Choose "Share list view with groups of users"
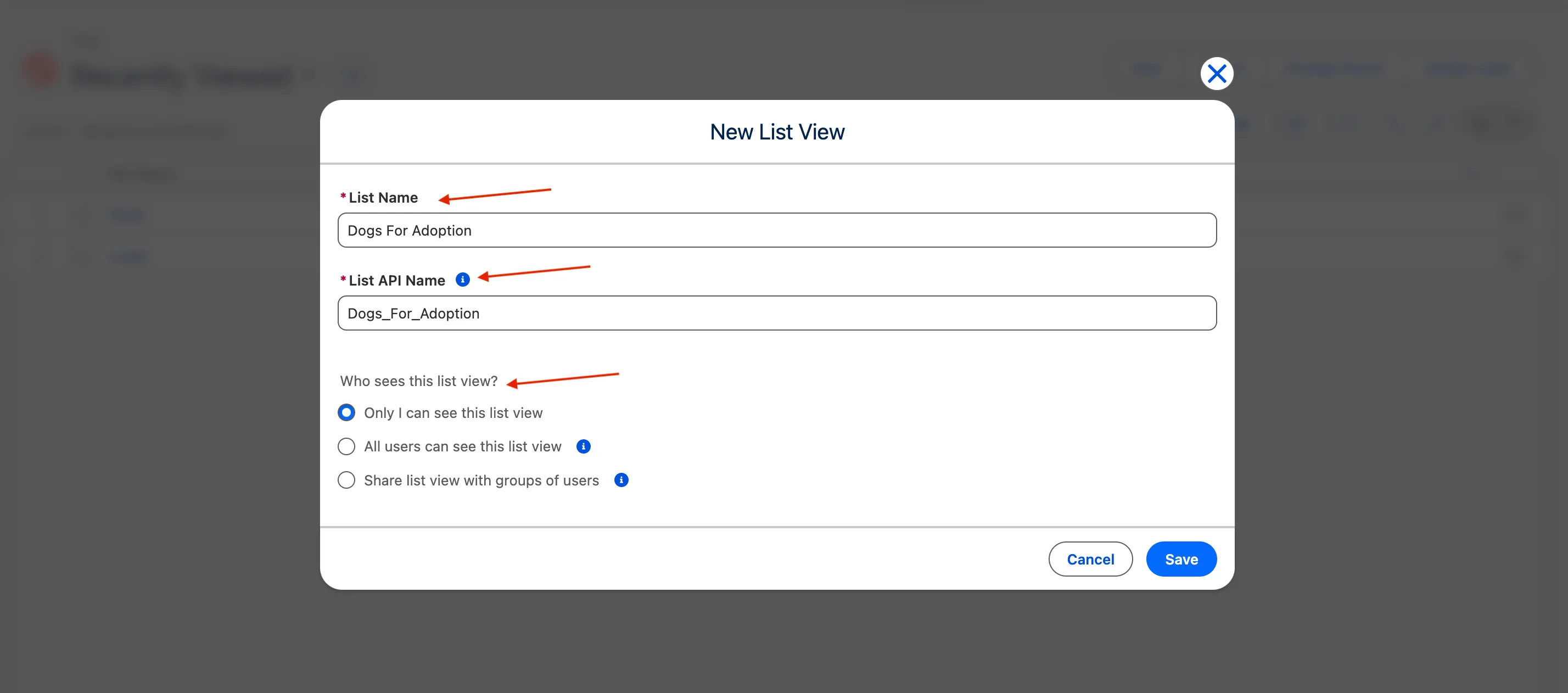The width and height of the screenshot is (1568, 693). point(346,480)
